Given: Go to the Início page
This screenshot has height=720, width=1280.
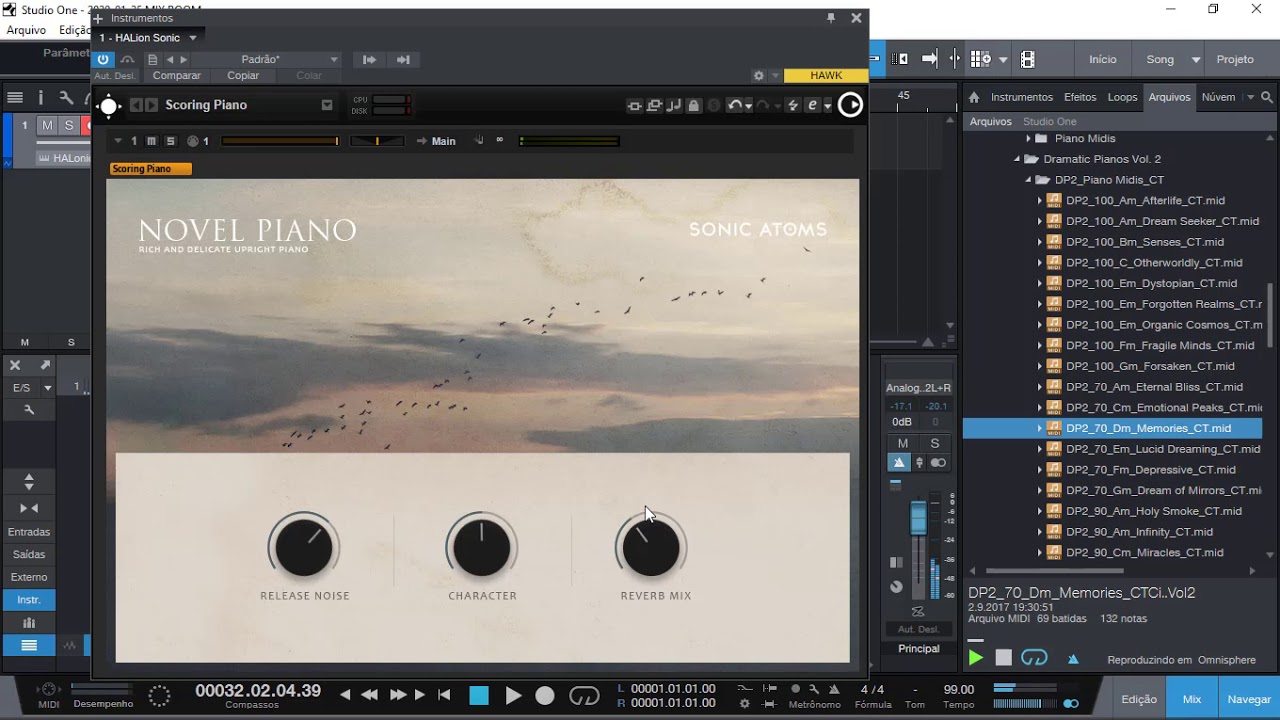Looking at the screenshot, I should (1102, 60).
